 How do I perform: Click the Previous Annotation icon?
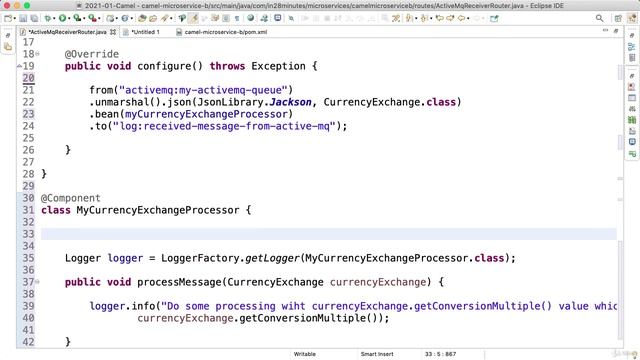(424, 18)
